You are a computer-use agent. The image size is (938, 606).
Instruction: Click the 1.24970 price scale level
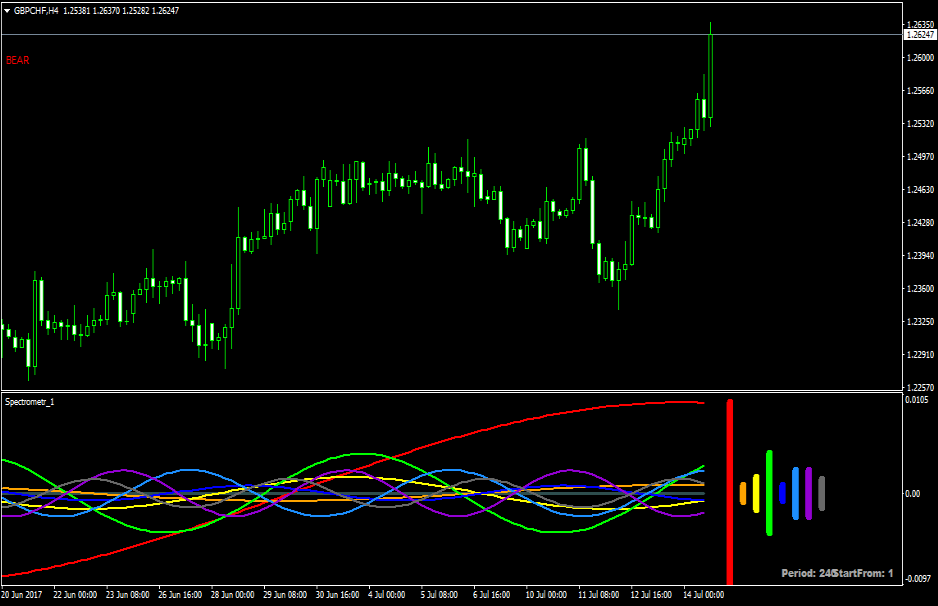click(x=919, y=157)
